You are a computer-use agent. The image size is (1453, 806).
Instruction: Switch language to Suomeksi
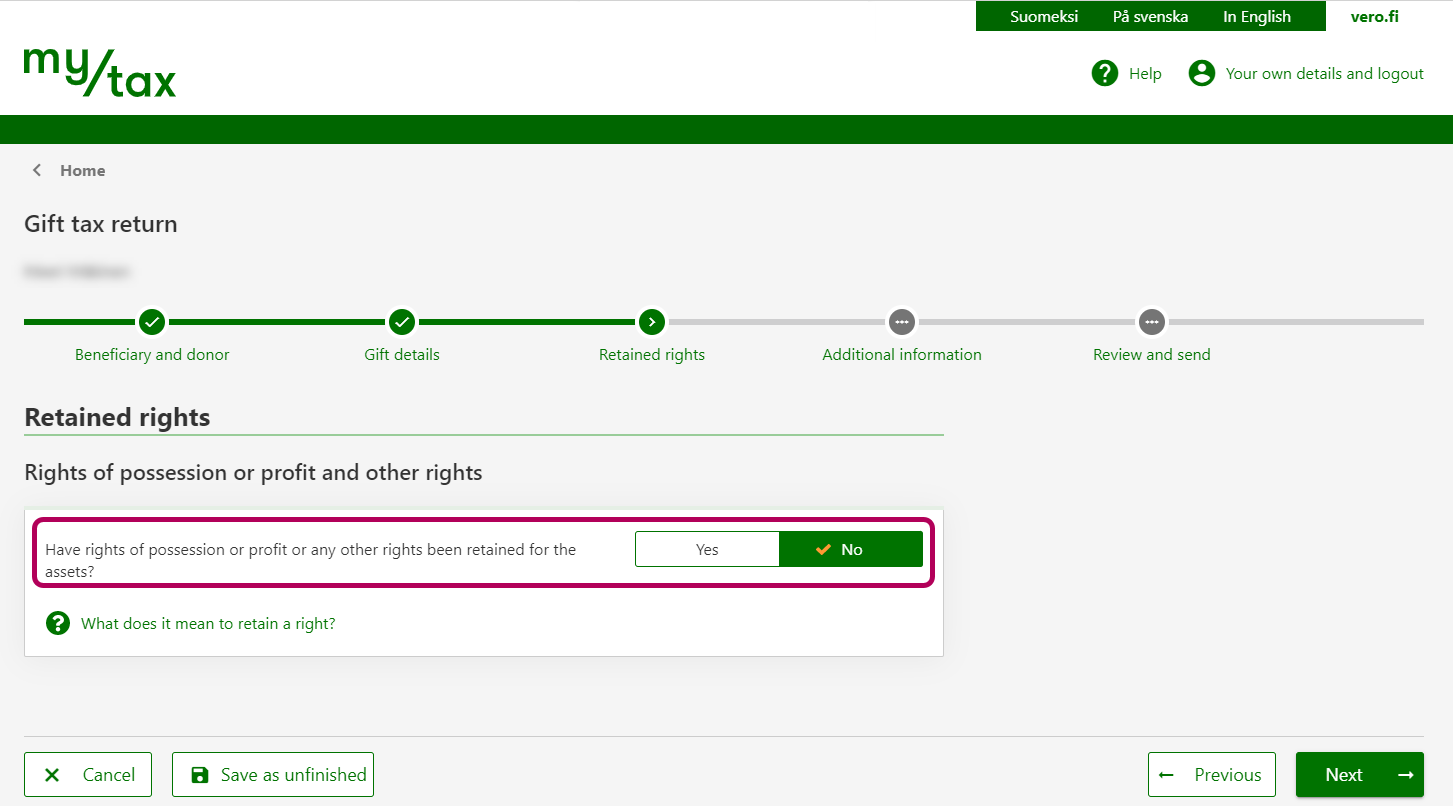point(1044,16)
